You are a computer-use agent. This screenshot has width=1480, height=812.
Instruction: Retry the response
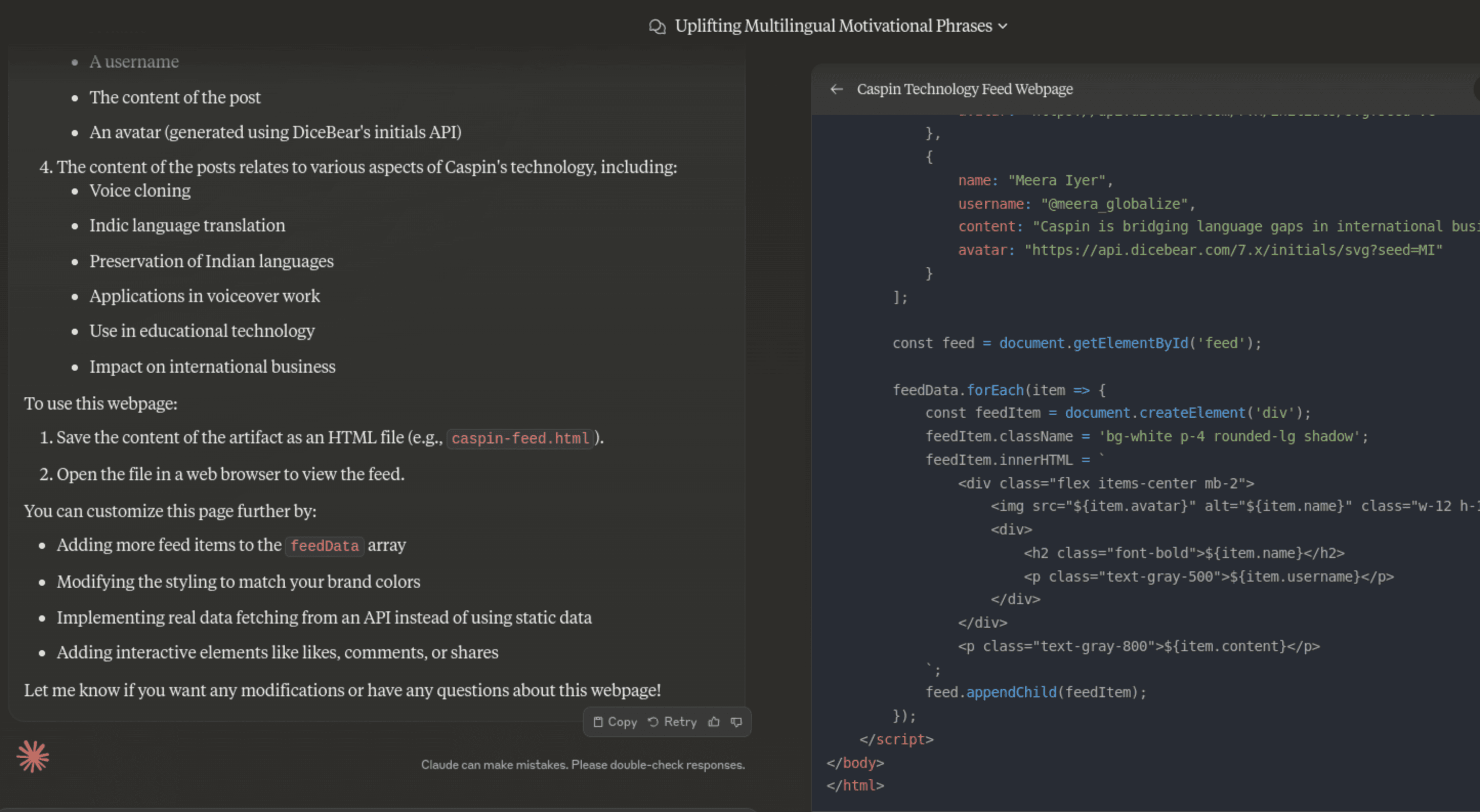[x=672, y=722]
